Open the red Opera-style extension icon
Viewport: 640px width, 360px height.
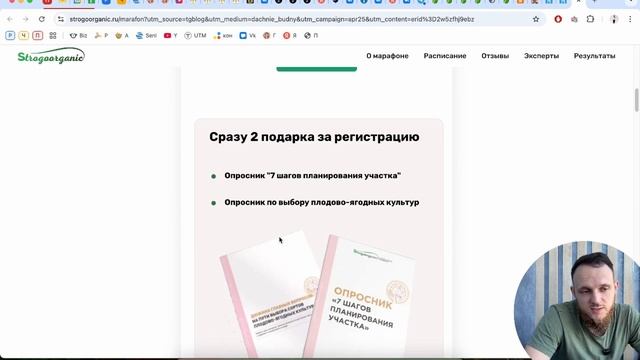(558, 19)
